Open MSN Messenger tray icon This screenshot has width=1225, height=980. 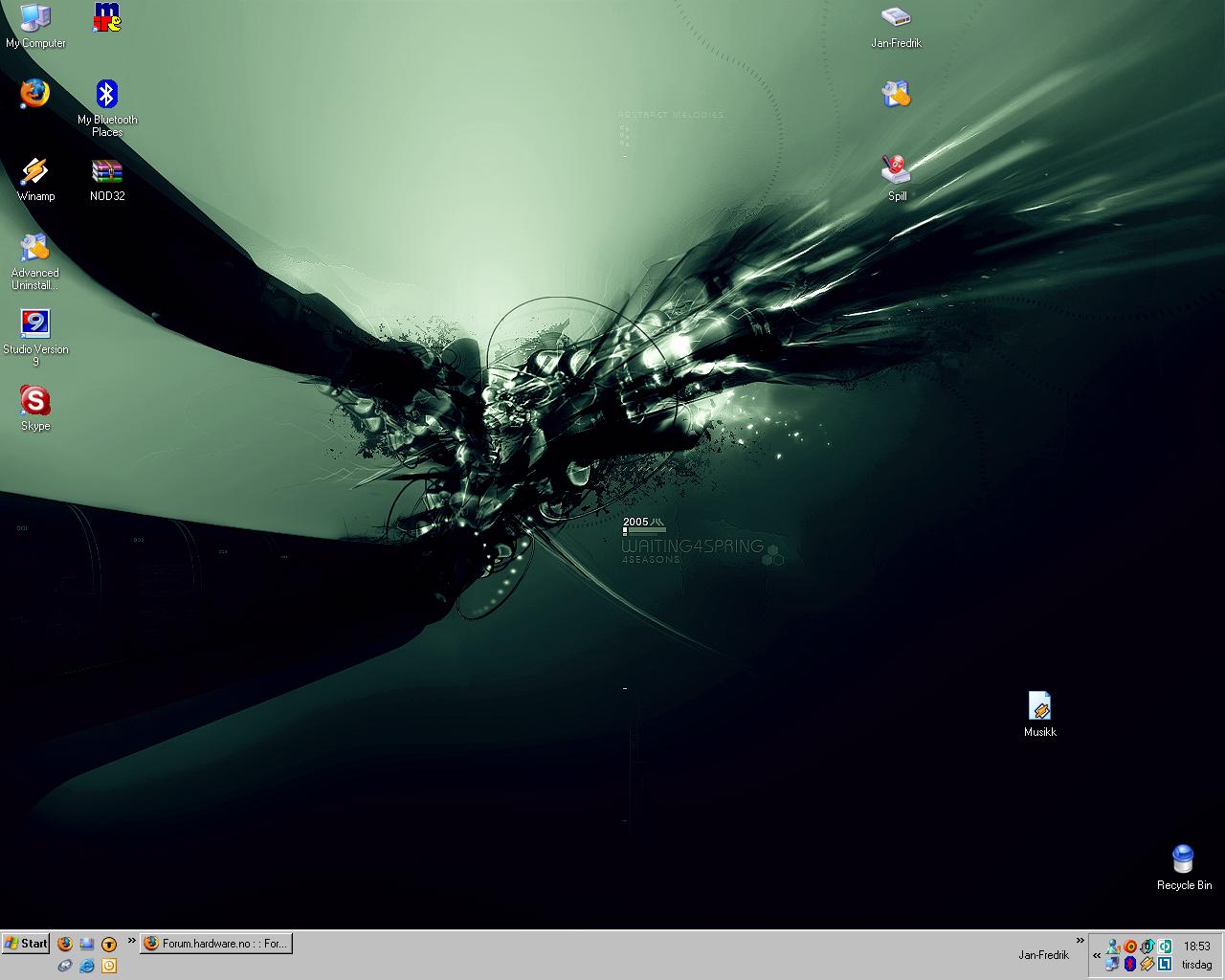click(1113, 947)
